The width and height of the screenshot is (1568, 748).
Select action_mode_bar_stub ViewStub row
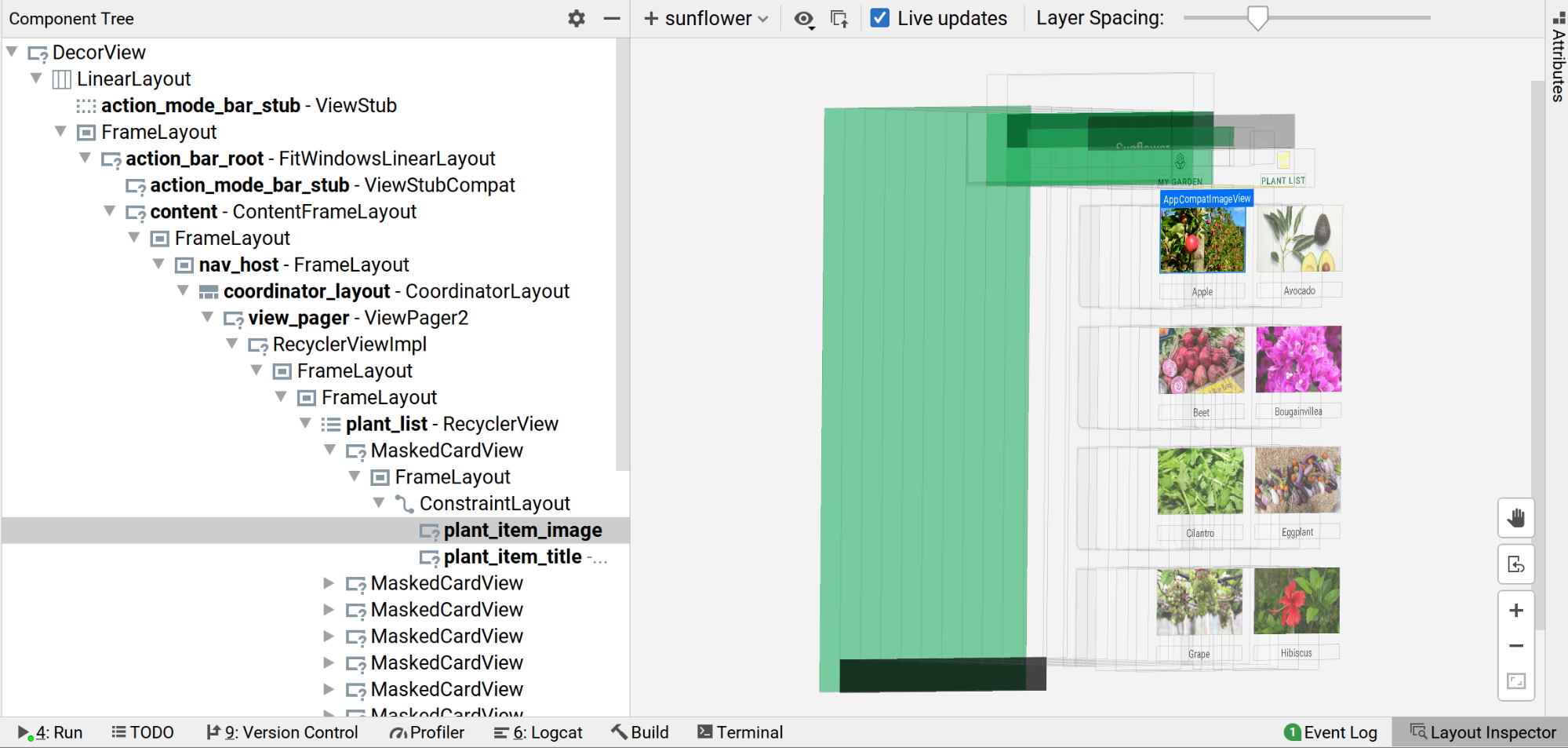[x=249, y=105]
